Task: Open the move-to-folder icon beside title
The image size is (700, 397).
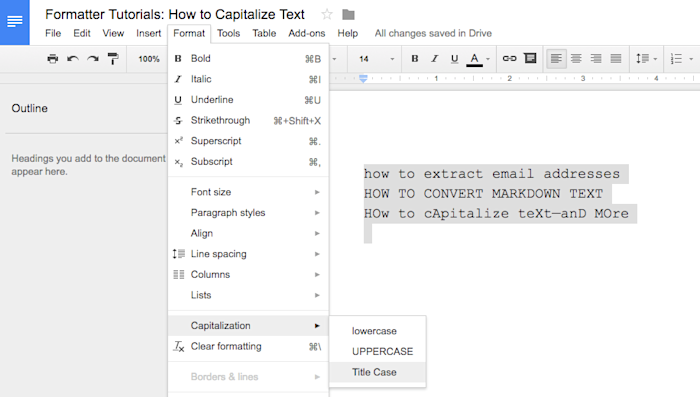Action: (x=348, y=15)
